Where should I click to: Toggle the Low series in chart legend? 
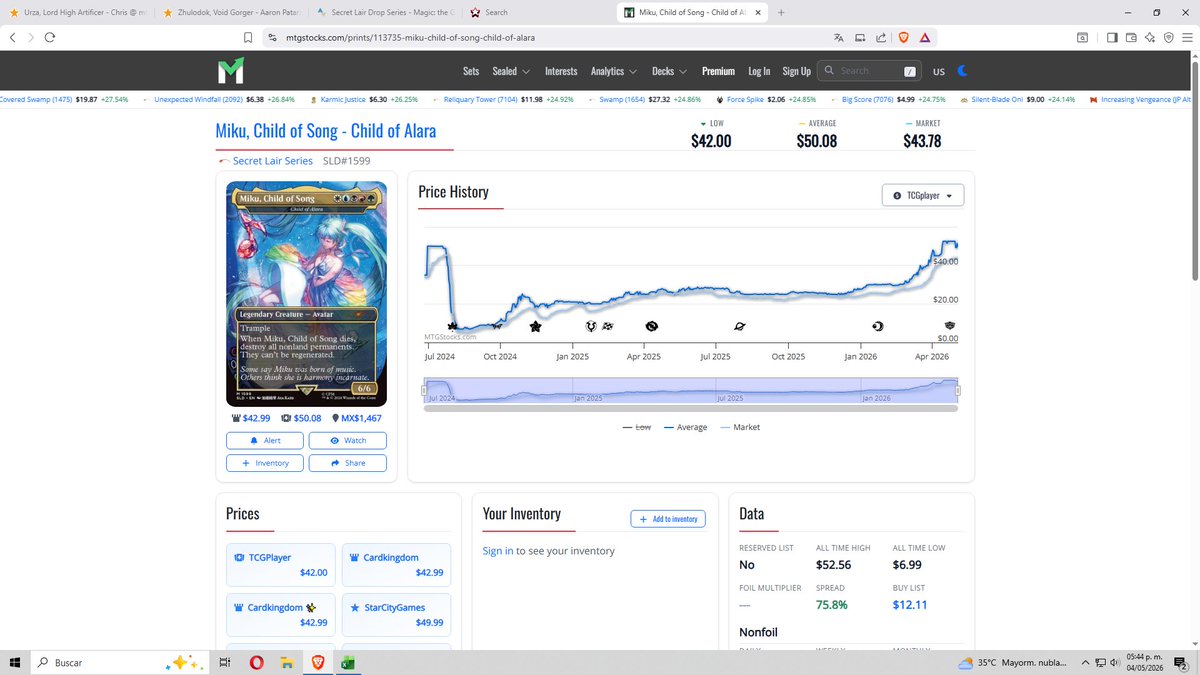point(636,427)
